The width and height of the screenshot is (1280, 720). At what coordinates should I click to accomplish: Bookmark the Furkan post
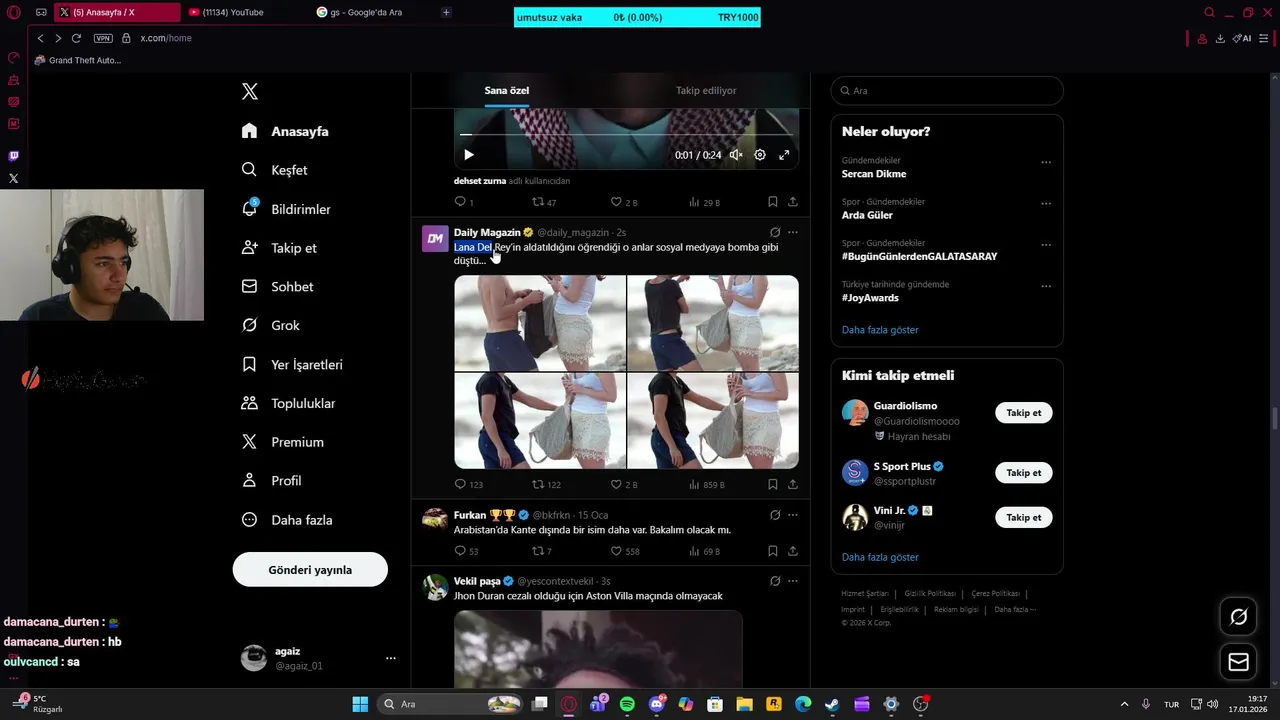pyautogui.click(x=773, y=551)
